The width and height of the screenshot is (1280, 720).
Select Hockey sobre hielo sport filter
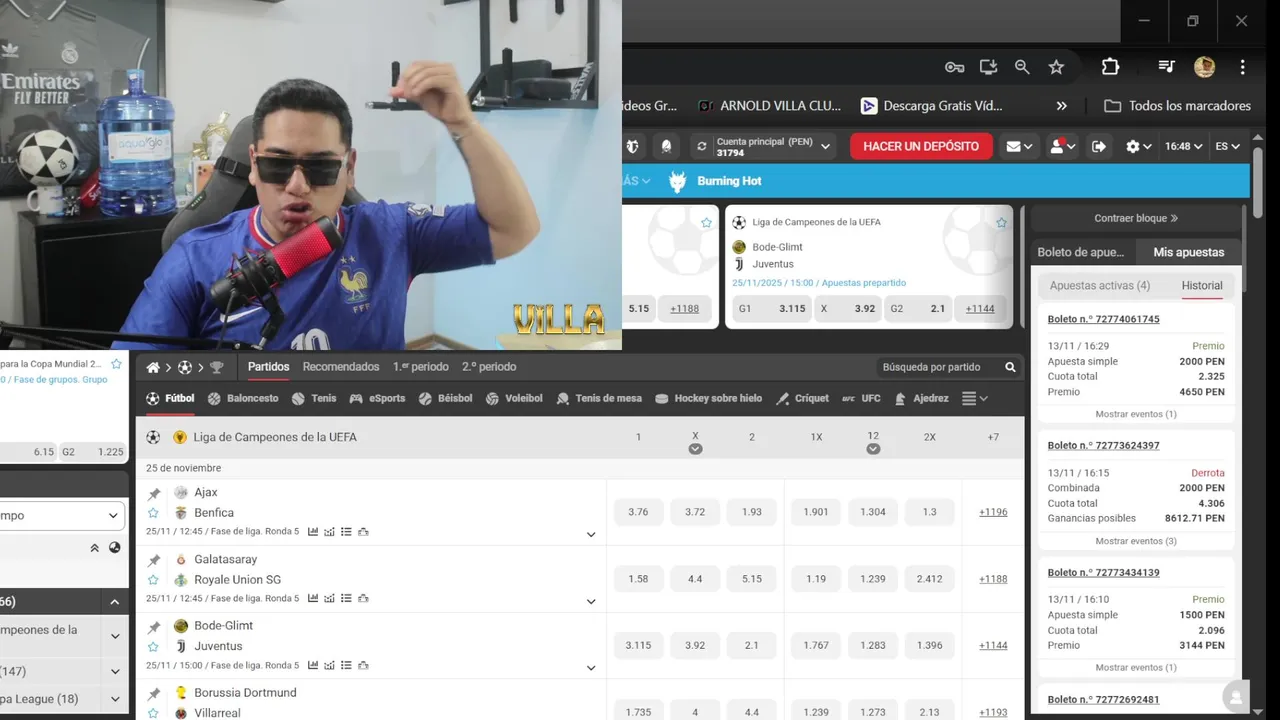coord(708,398)
